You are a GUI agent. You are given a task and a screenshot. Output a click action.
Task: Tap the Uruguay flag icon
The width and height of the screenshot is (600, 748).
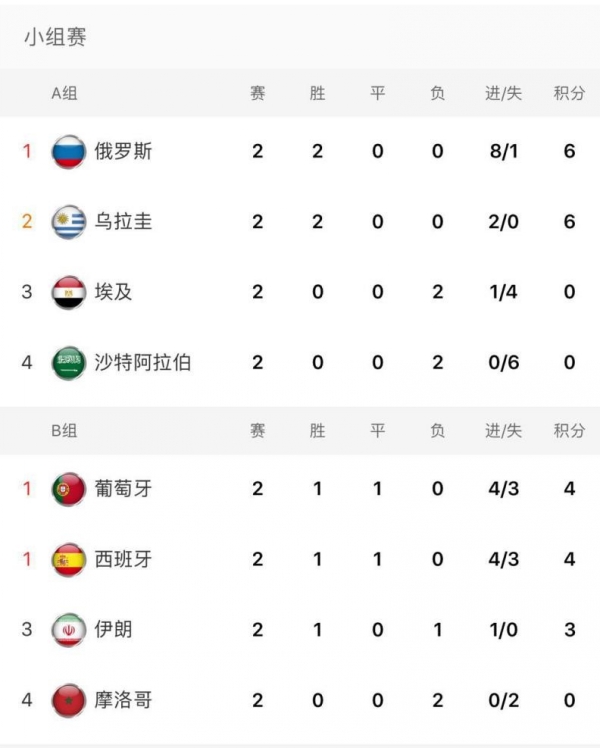69,222
